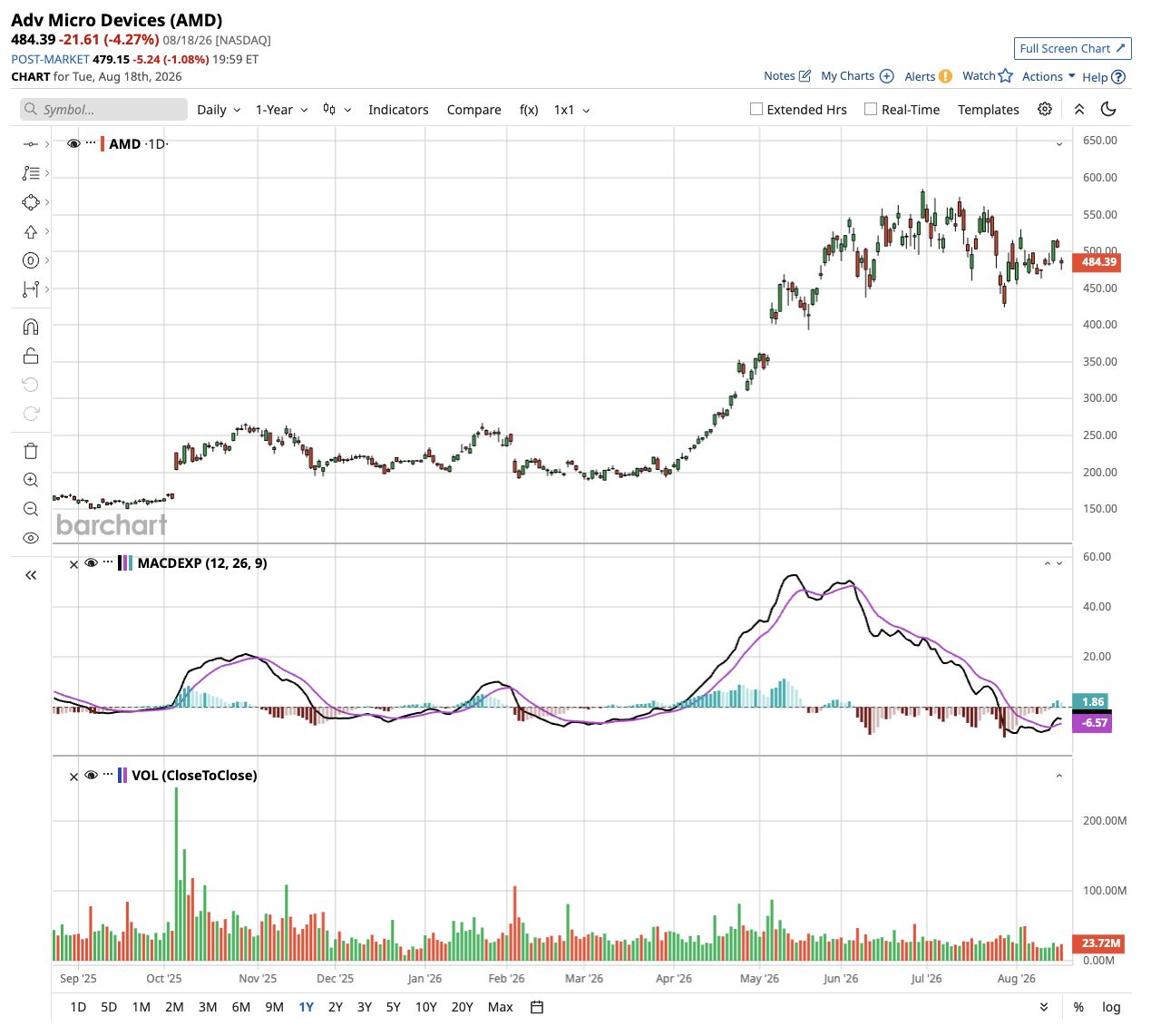Enable the Extended Hrs checkbox

(756, 109)
